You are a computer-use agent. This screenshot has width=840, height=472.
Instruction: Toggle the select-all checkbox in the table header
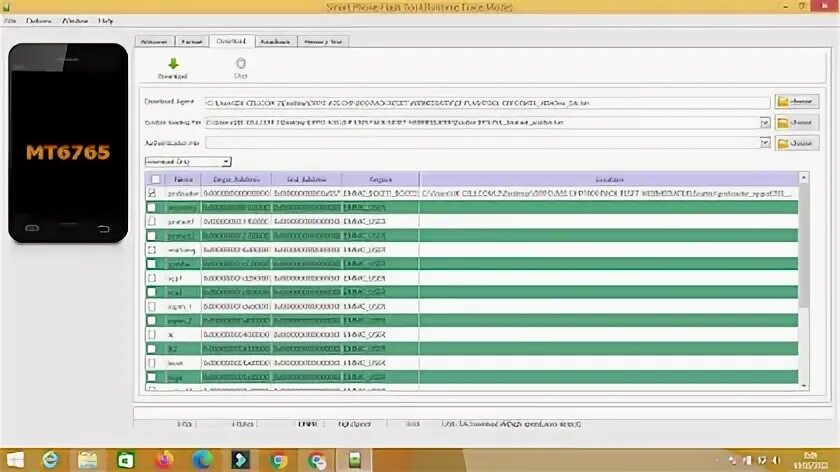(155, 179)
